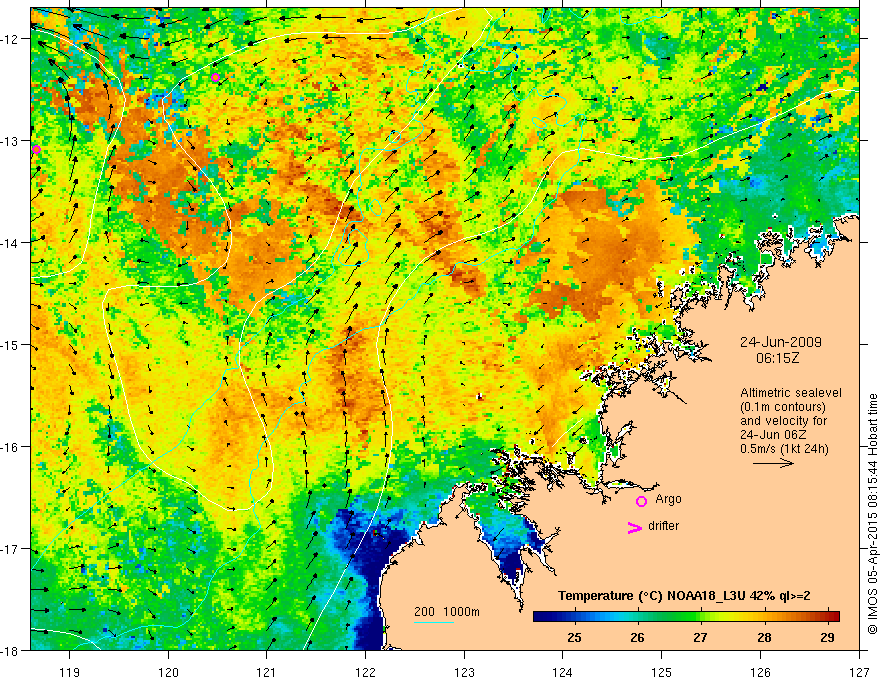The height and width of the screenshot is (680, 880).
Task: Click the -18 latitude axis label
Action: pos(12,650)
